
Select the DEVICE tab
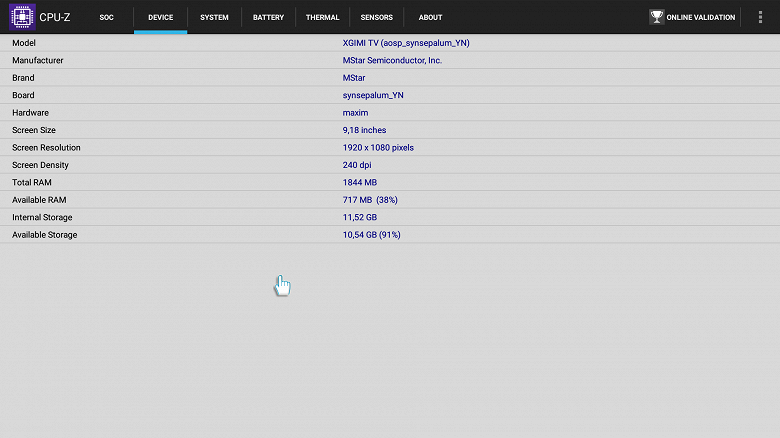click(x=161, y=17)
